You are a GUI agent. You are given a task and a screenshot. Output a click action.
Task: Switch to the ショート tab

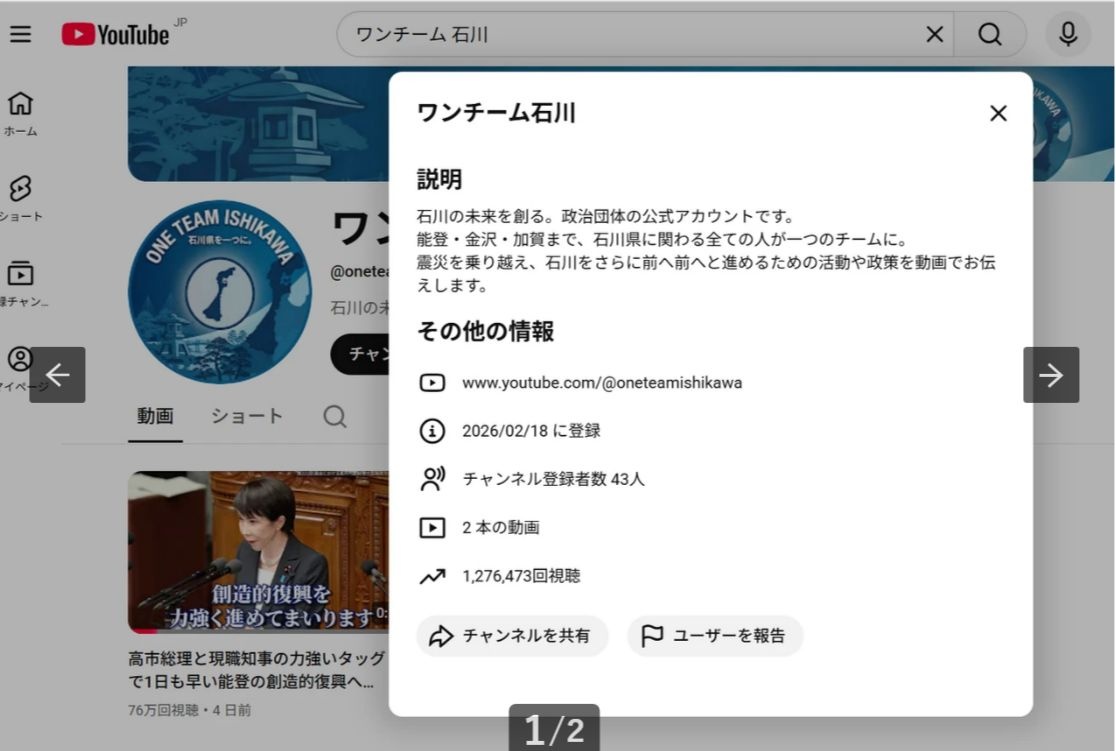pos(246,417)
